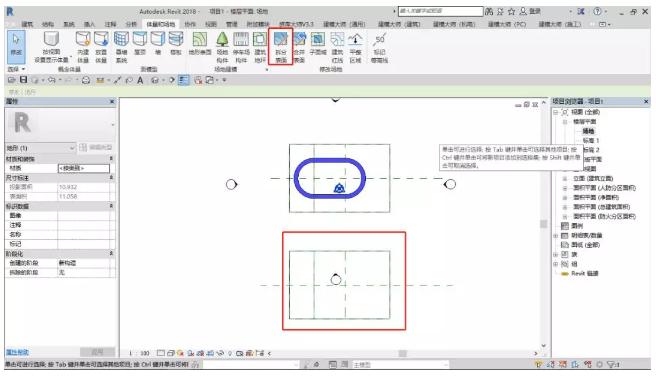Open 标高 1 floor plan in browser

(591, 141)
